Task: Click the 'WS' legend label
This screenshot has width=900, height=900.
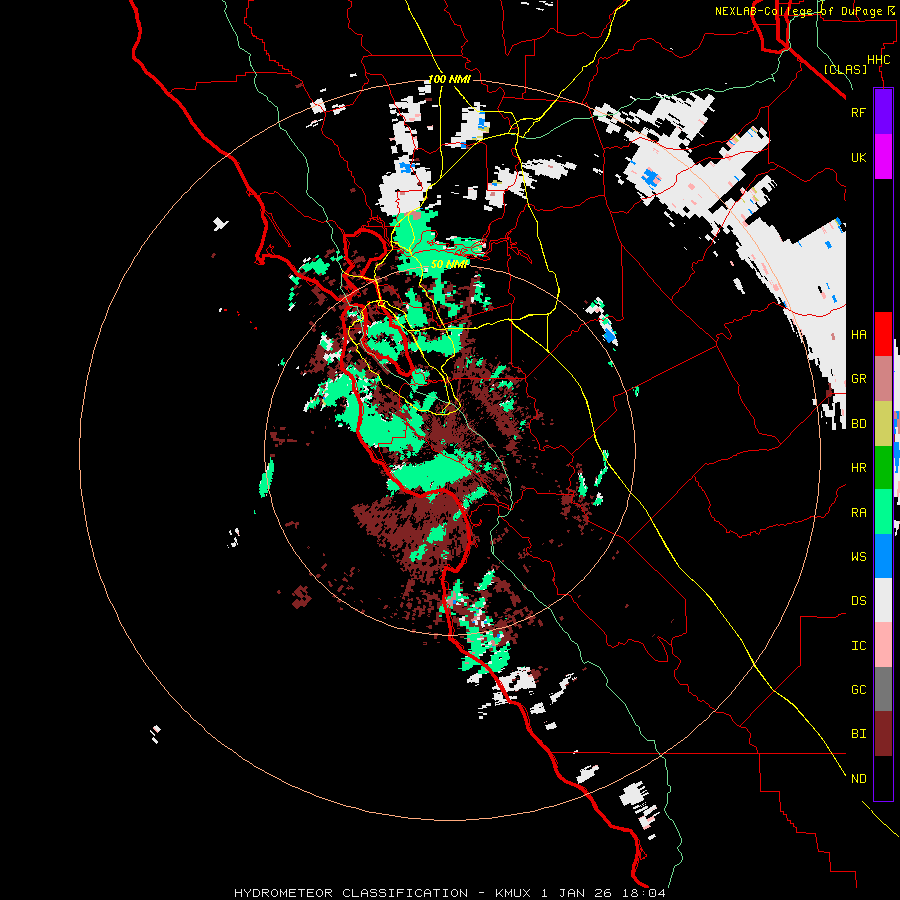Action: 858,556
